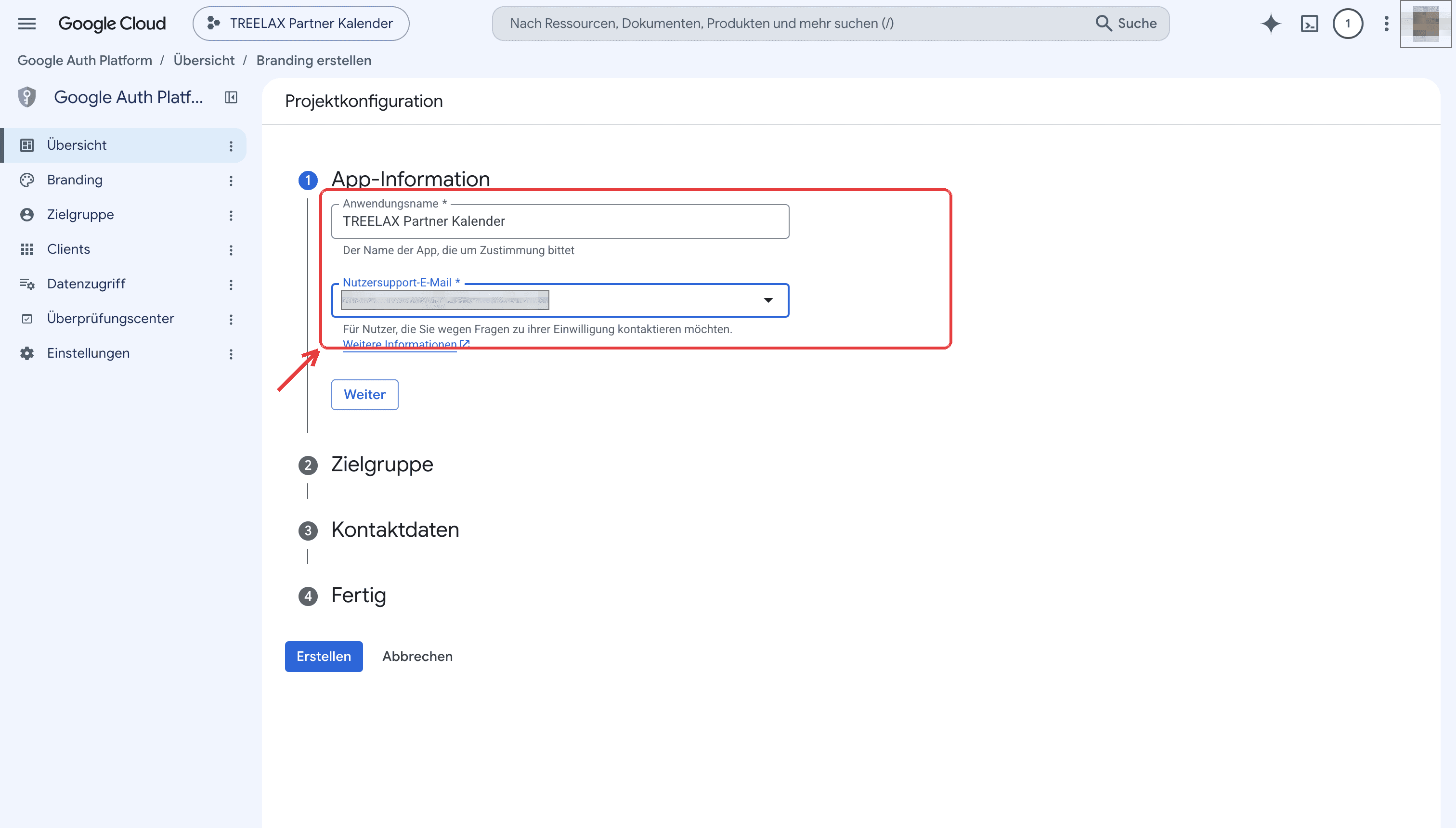1456x828 pixels.
Task: Click the Google Auth Platform shield icon
Action: click(x=27, y=97)
